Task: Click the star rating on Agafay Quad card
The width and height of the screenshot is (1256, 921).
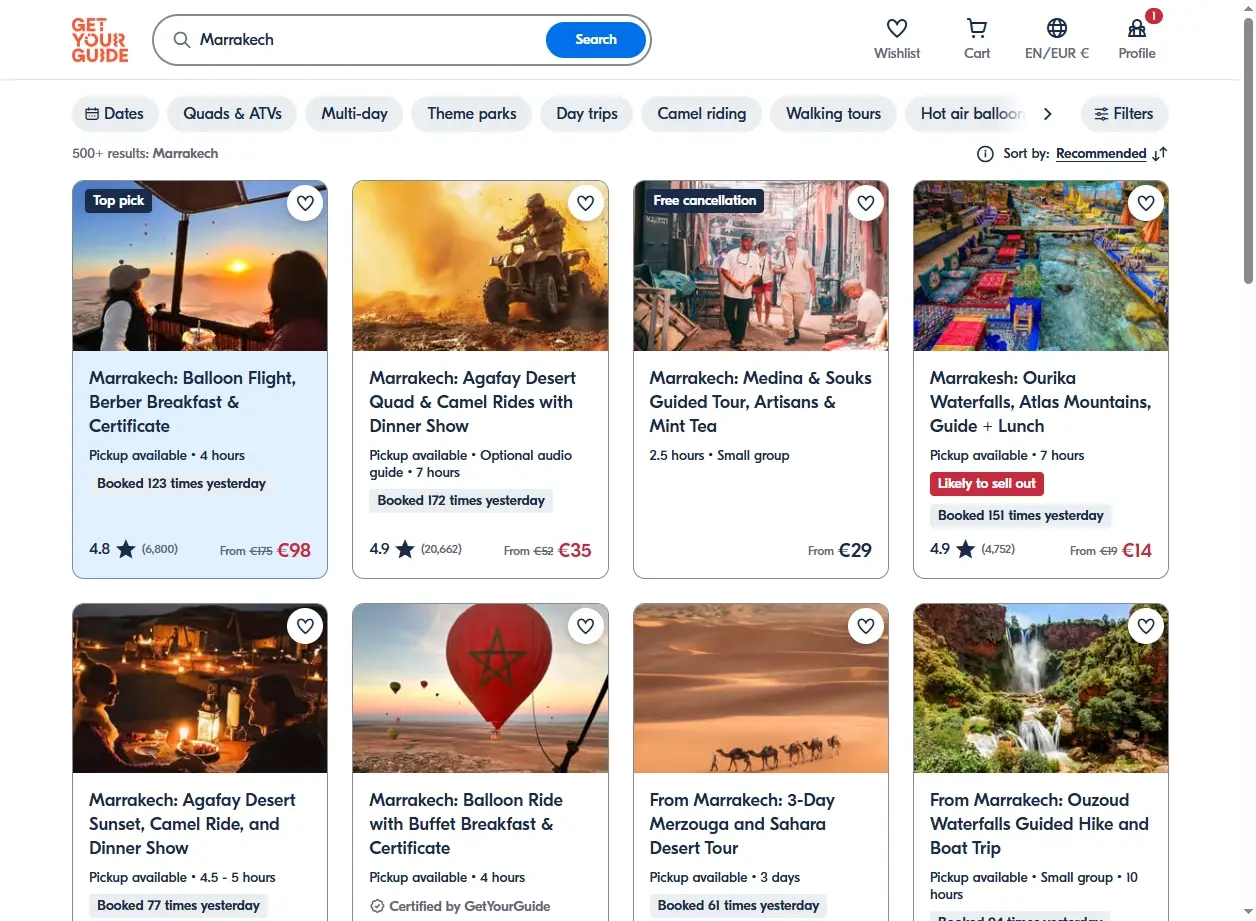Action: [405, 549]
